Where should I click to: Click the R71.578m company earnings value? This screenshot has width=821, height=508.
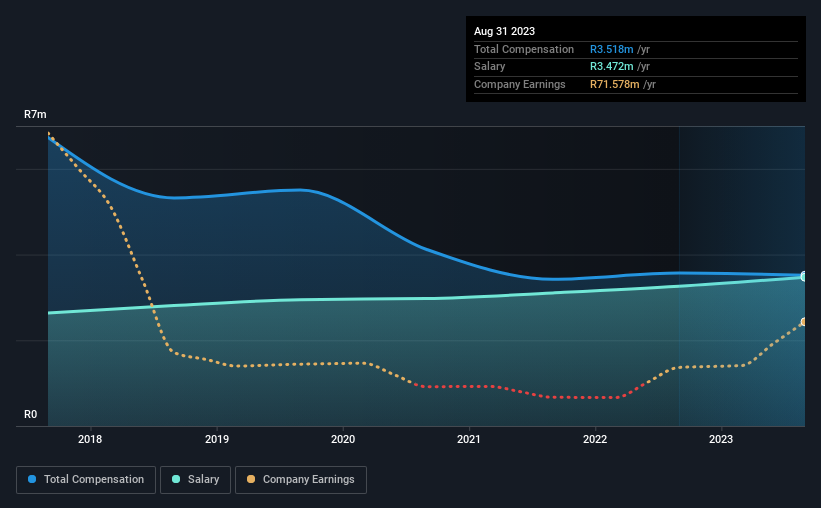pyautogui.click(x=615, y=84)
